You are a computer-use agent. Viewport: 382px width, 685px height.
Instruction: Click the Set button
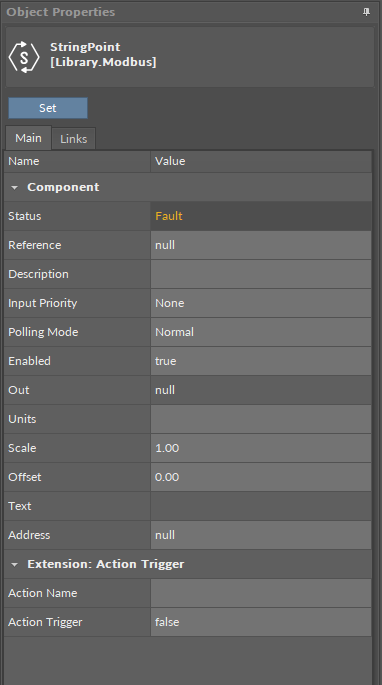[48, 108]
